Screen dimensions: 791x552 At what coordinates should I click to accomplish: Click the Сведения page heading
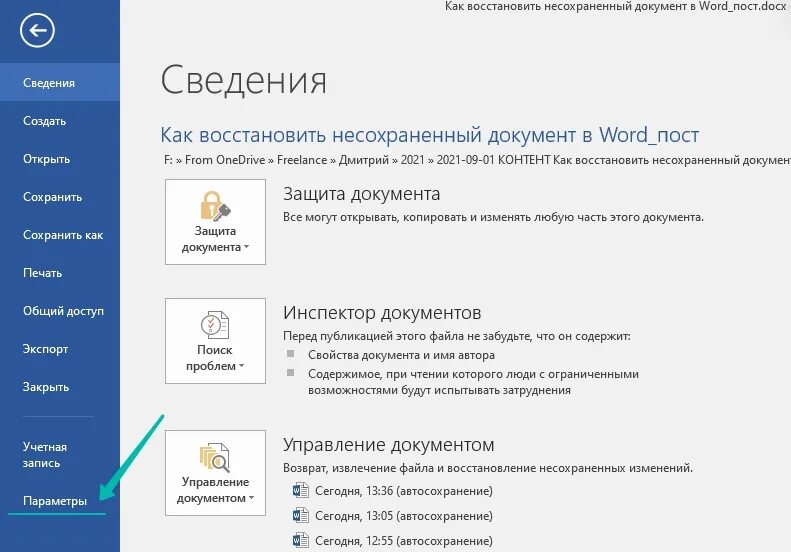[244, 80]
